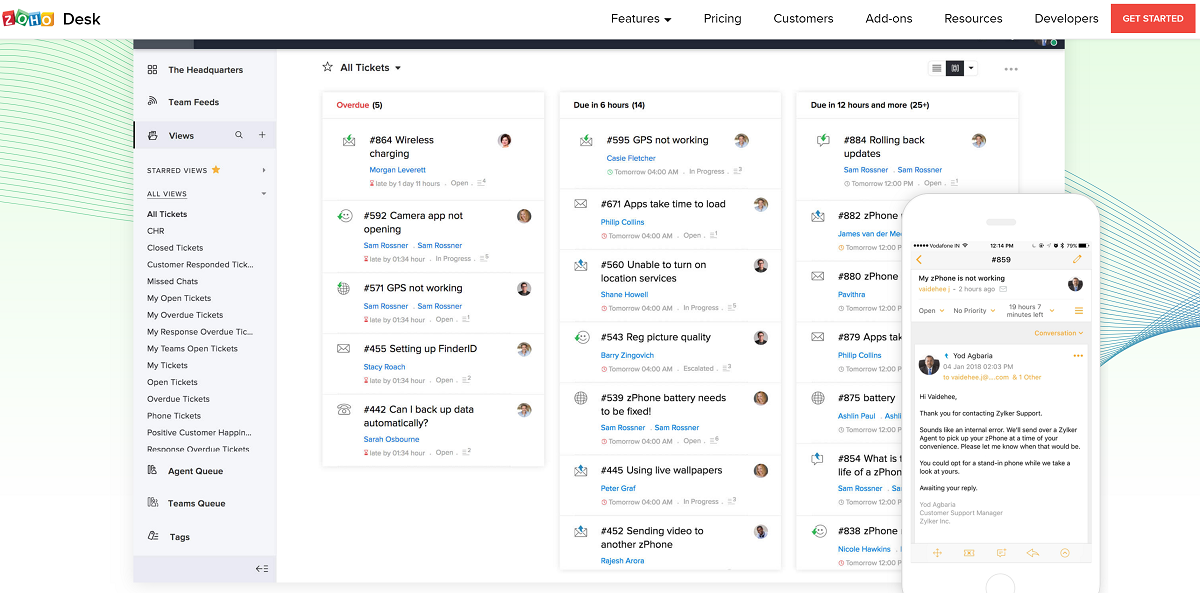Open ticket #884 Rolling back updates
The height and width of the screenshot is (593, 1200).
(x=884, y=147)
